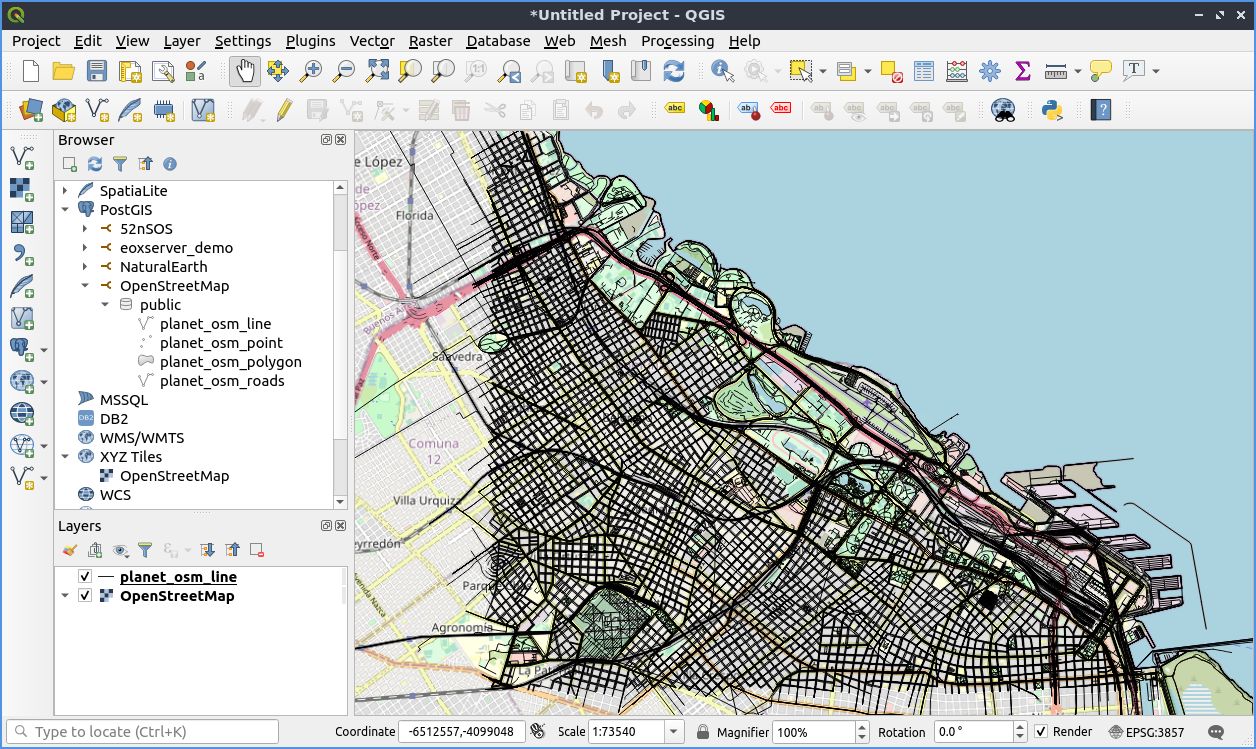
Task: Refresh the map canvas with the blue arrows
Action: 674,71
